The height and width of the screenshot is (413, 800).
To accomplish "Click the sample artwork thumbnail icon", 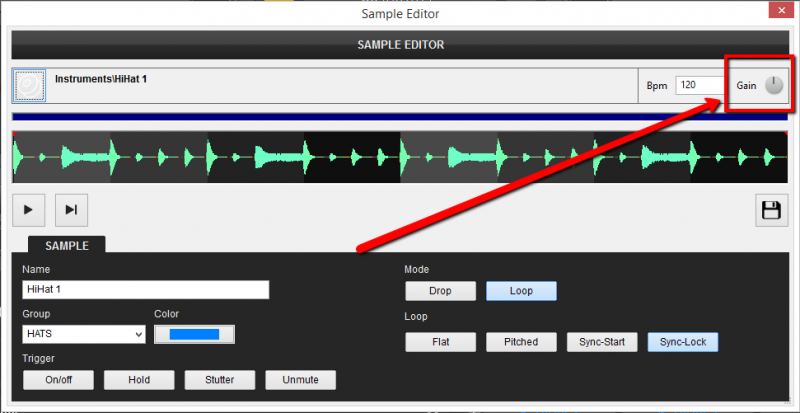I will click(30, 86).
